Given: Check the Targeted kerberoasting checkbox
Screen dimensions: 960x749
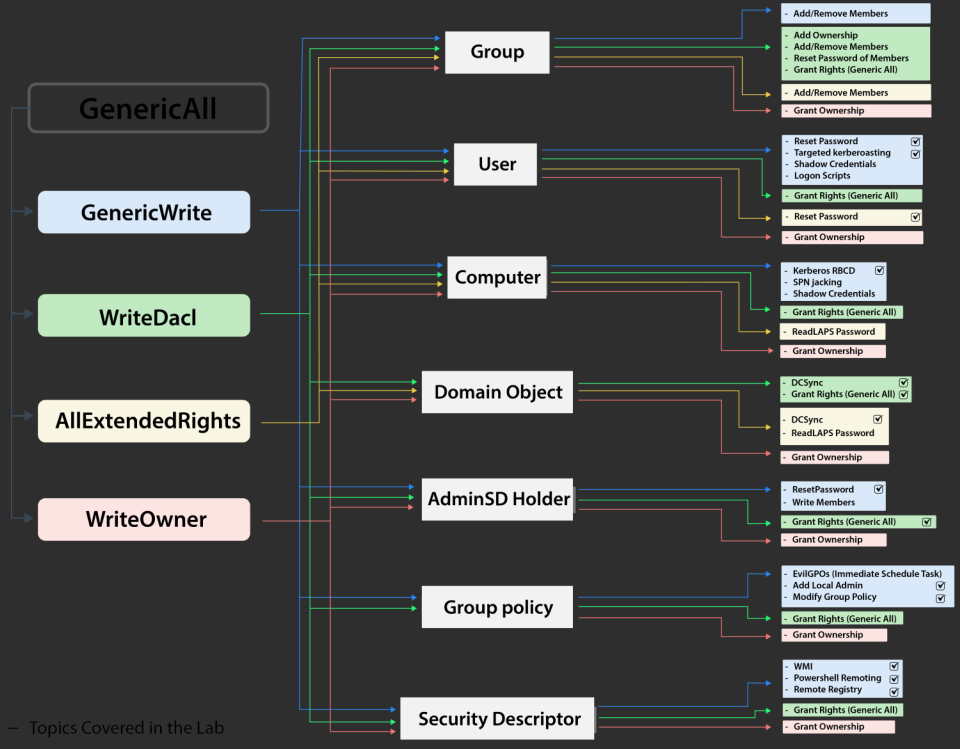Looking at the screenshot, I should (x=915, y=153).
